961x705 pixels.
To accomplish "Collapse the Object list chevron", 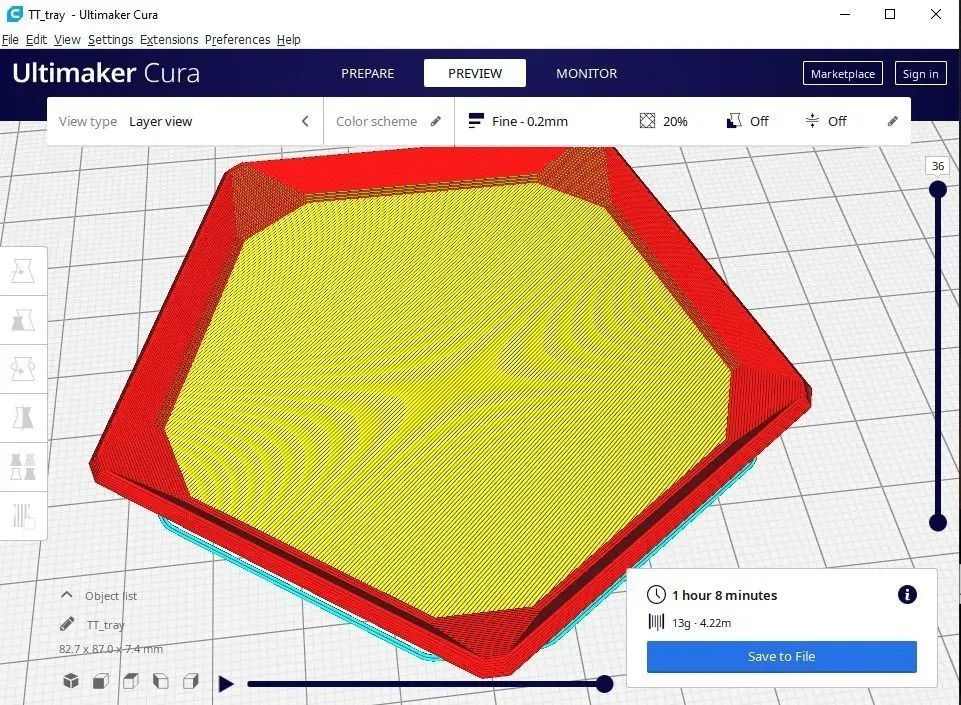I will (67, 595).
